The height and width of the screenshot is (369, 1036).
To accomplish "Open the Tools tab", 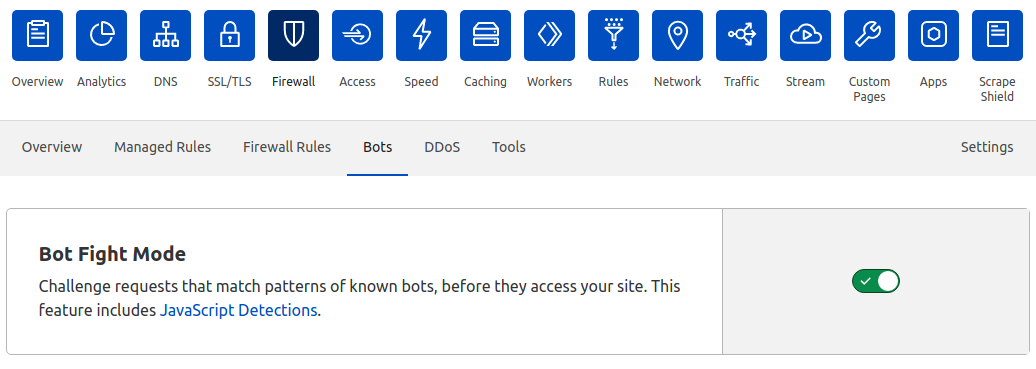I will pyautogui.click(x=509, y=147).
